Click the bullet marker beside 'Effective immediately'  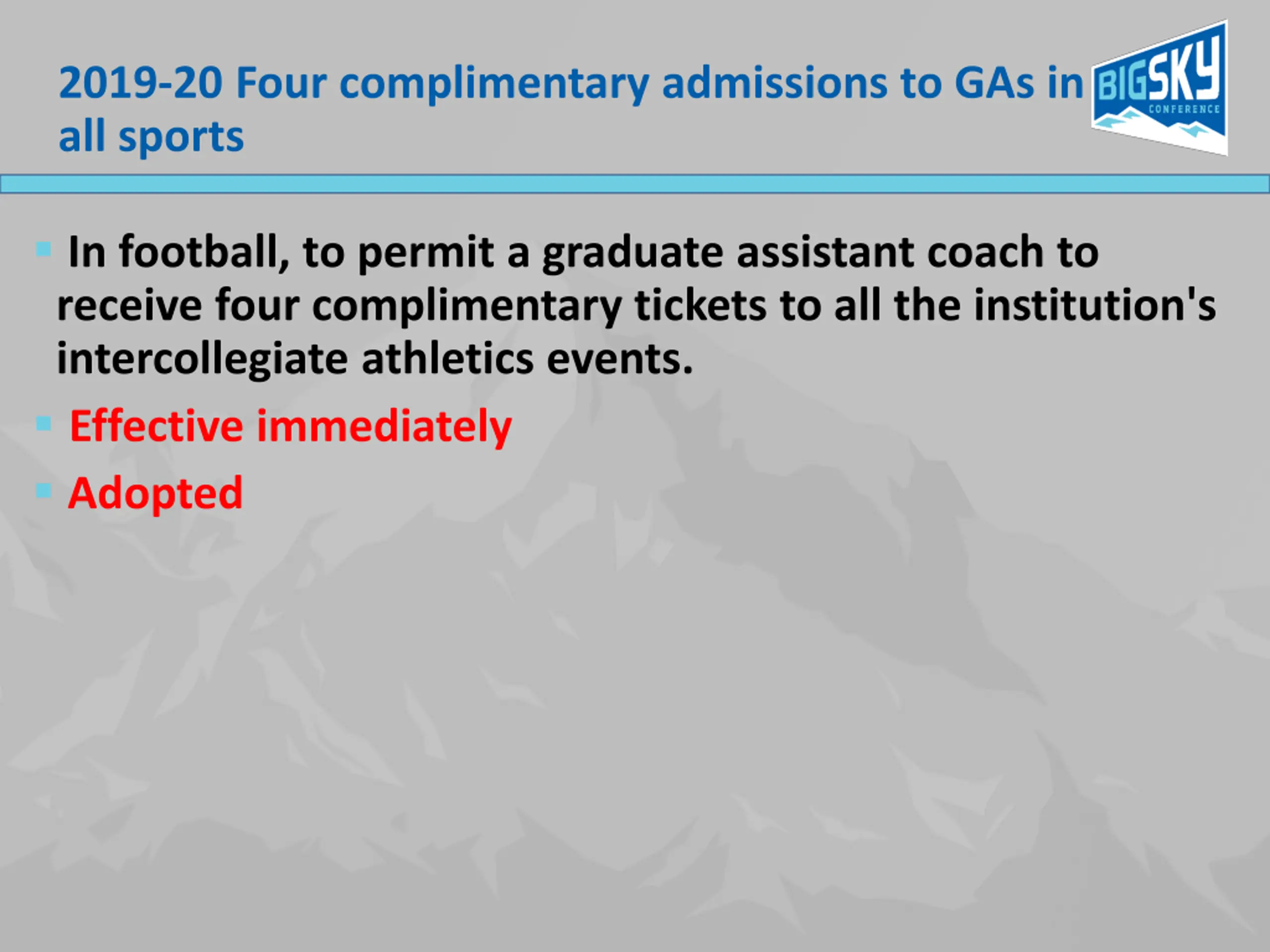44,423
